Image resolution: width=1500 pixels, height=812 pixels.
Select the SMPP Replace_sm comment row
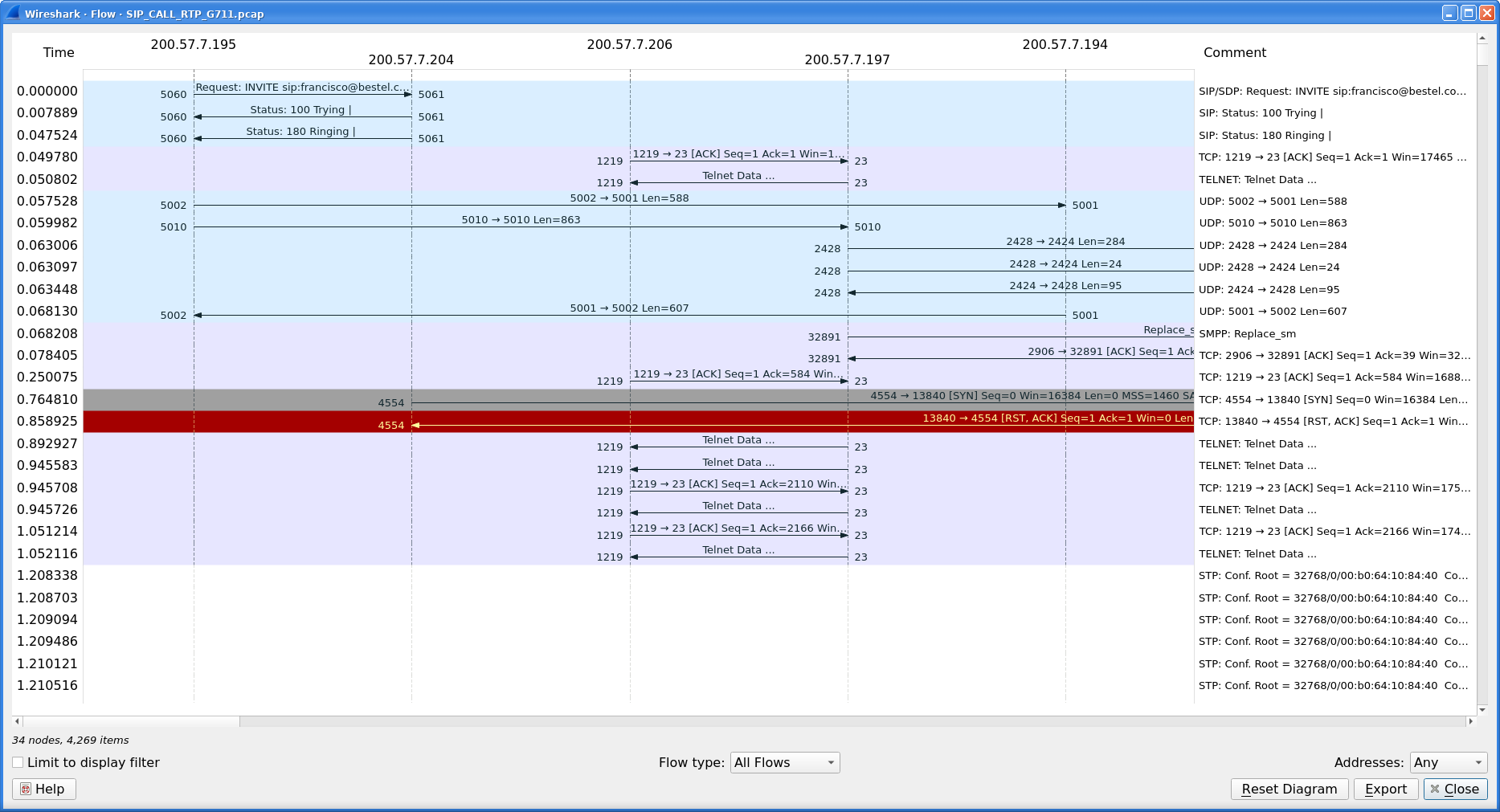(x=1247, y=334)
